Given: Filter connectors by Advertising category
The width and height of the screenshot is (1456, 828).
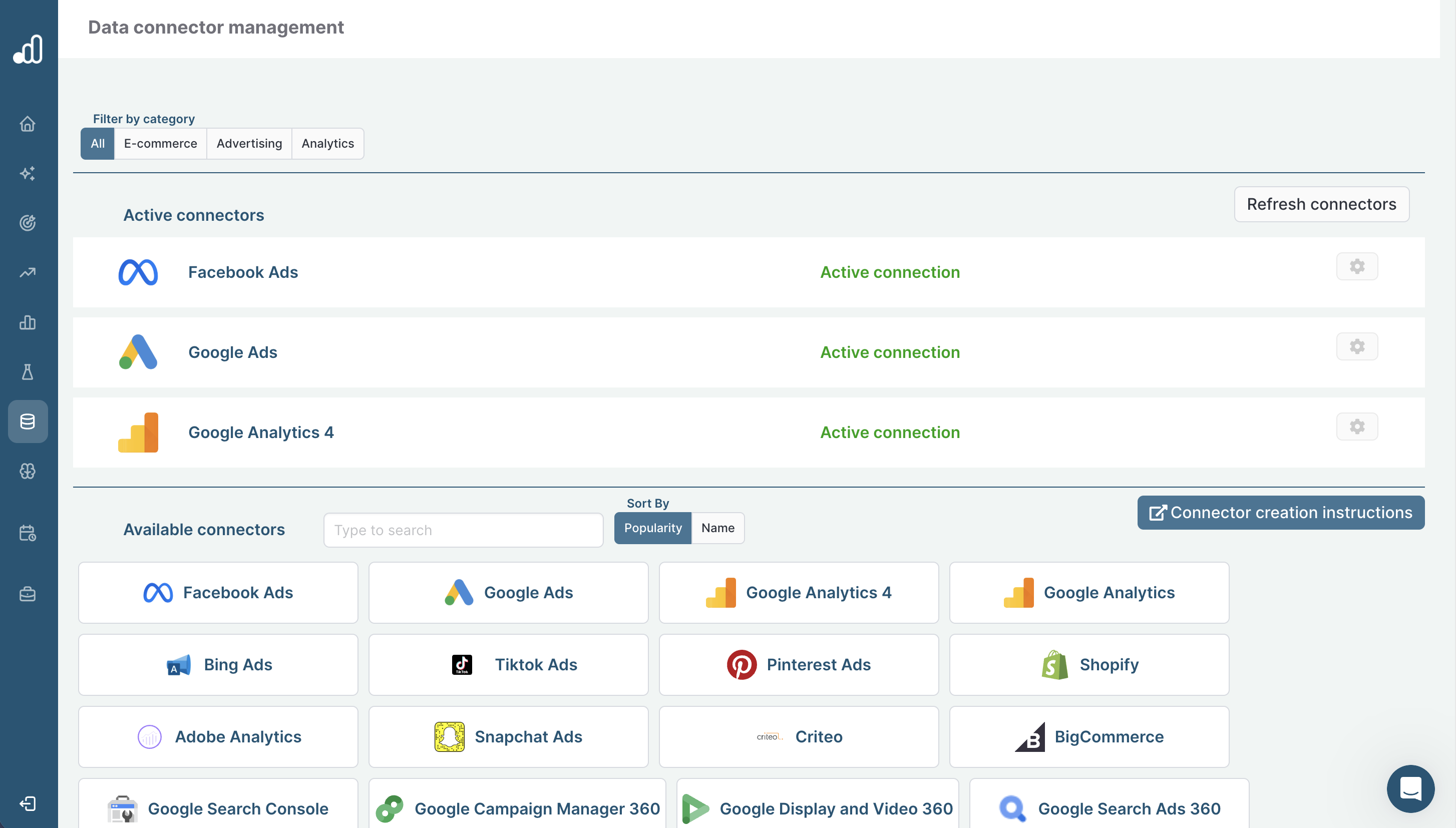Looking at the screenshot, I should (249, 143).
